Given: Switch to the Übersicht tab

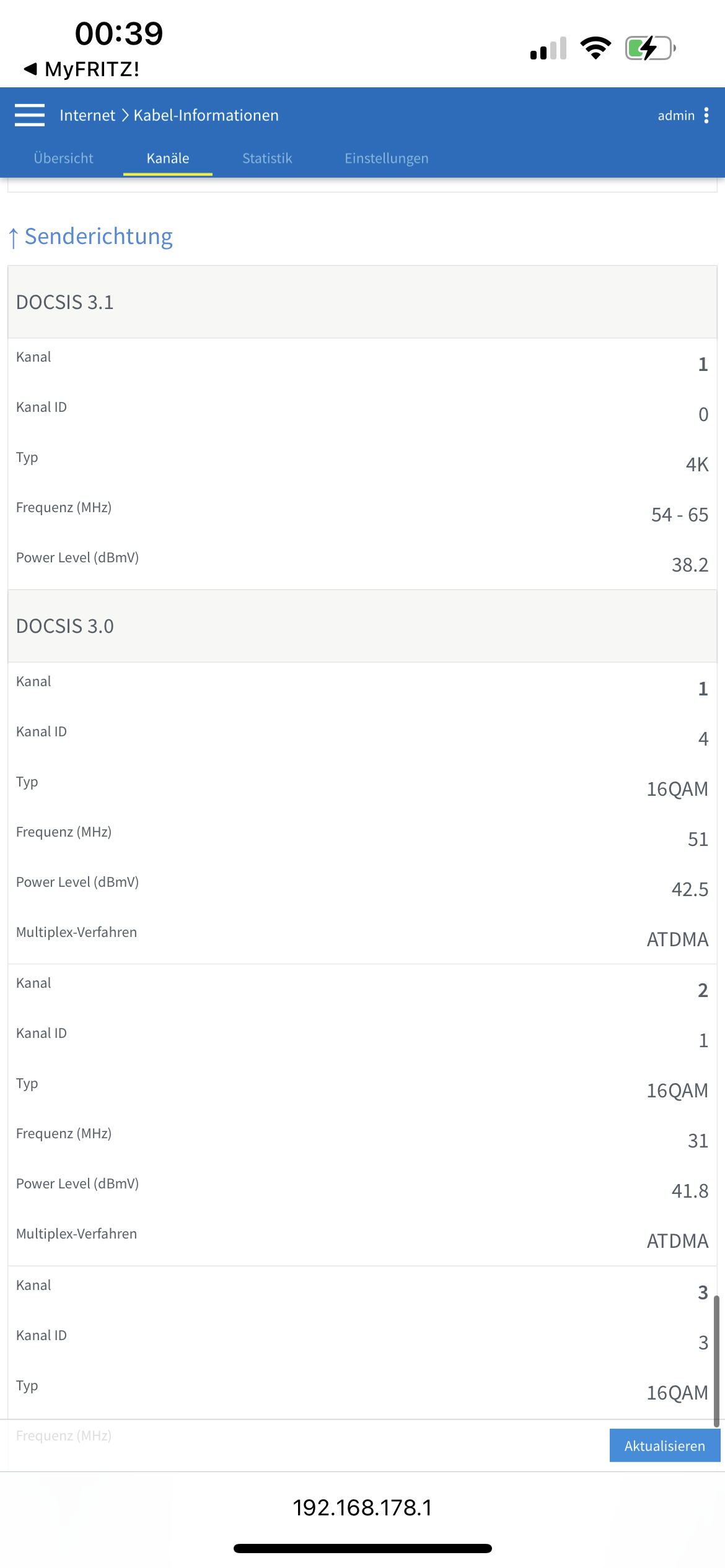Looking at the screenshot, I should click(x=63, y=159).
